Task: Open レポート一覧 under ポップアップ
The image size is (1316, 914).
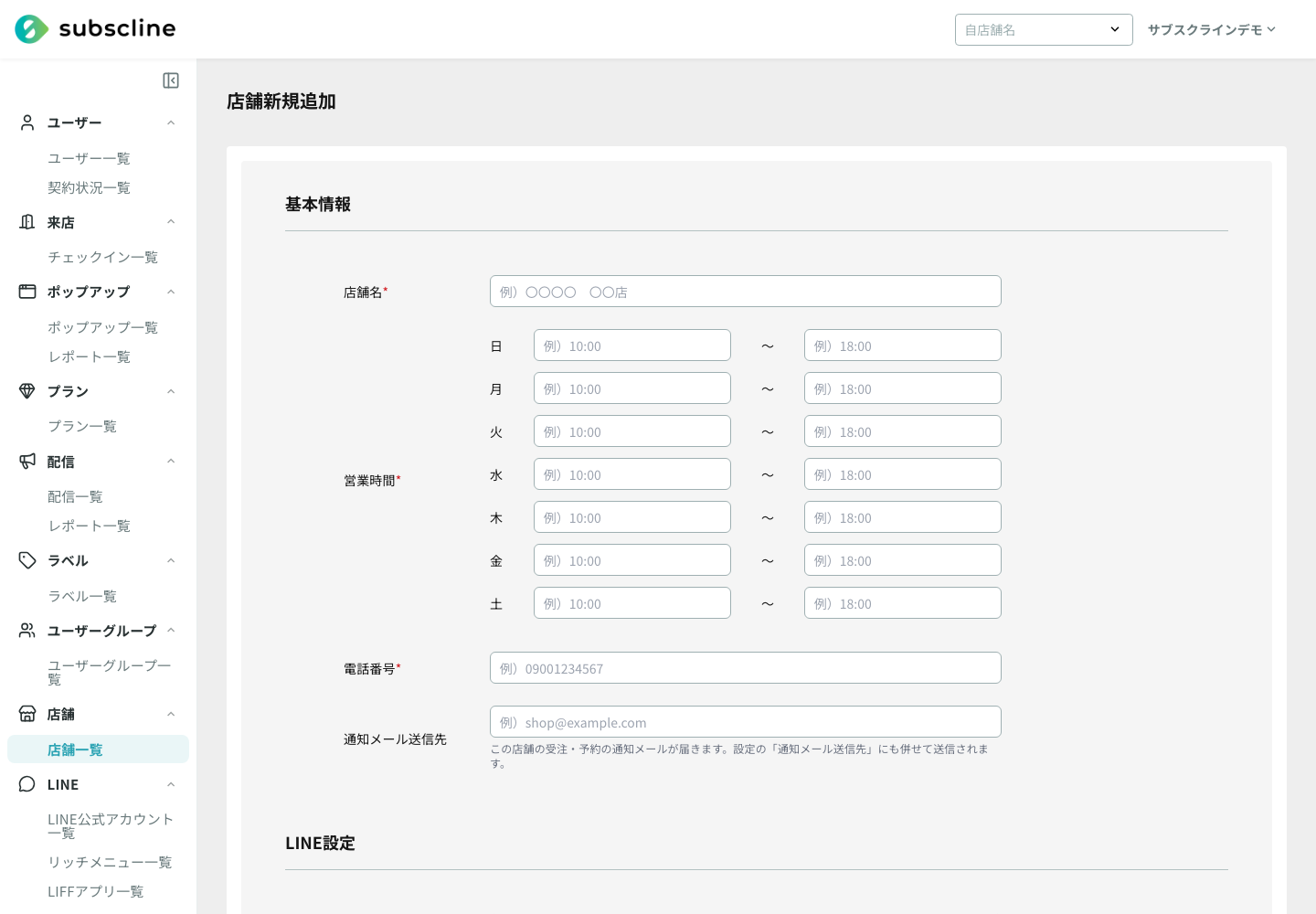Action: click(x=89, y=356)
